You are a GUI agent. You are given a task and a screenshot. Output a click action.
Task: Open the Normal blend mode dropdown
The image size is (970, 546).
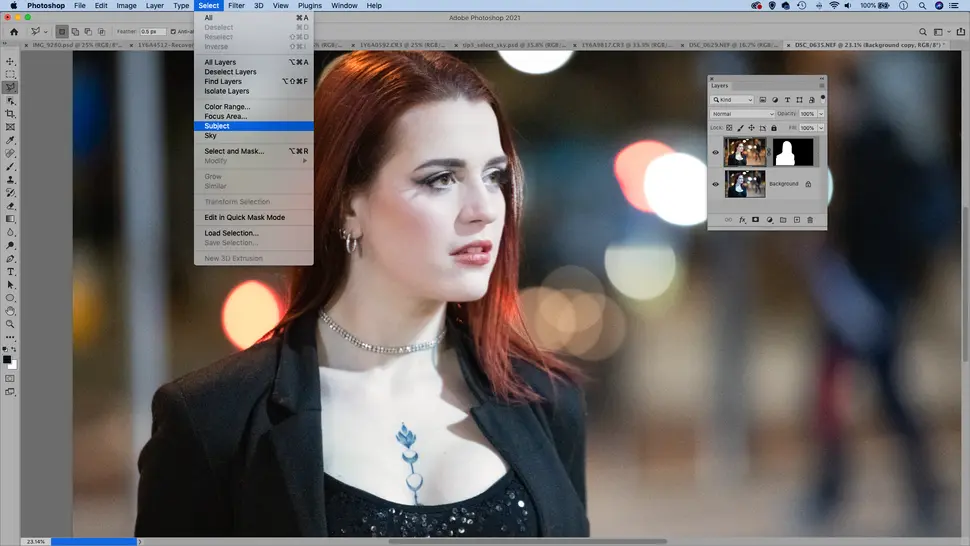(x=742, y=114)
